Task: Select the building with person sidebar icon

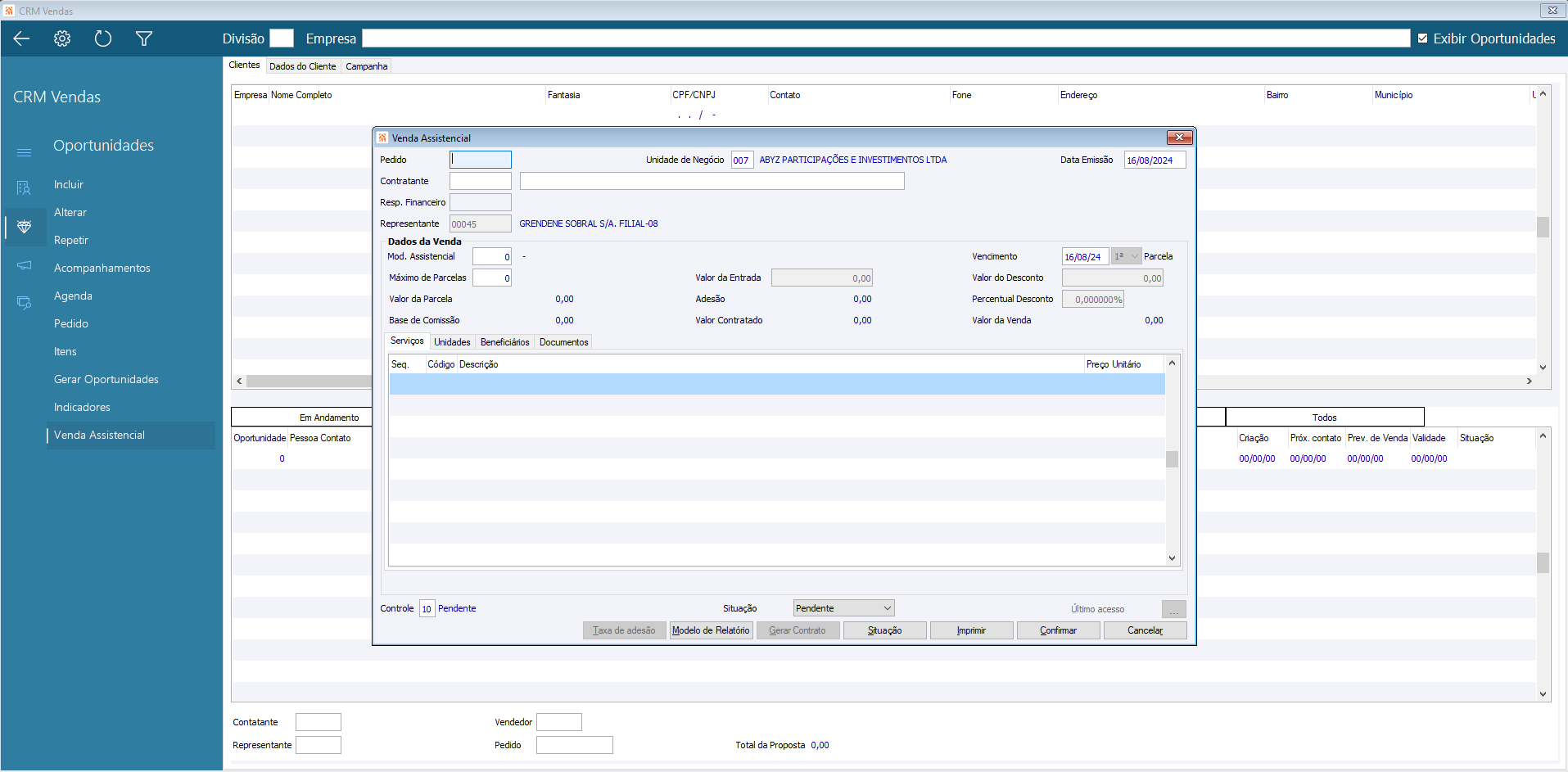Action: (x=25, y=188)
